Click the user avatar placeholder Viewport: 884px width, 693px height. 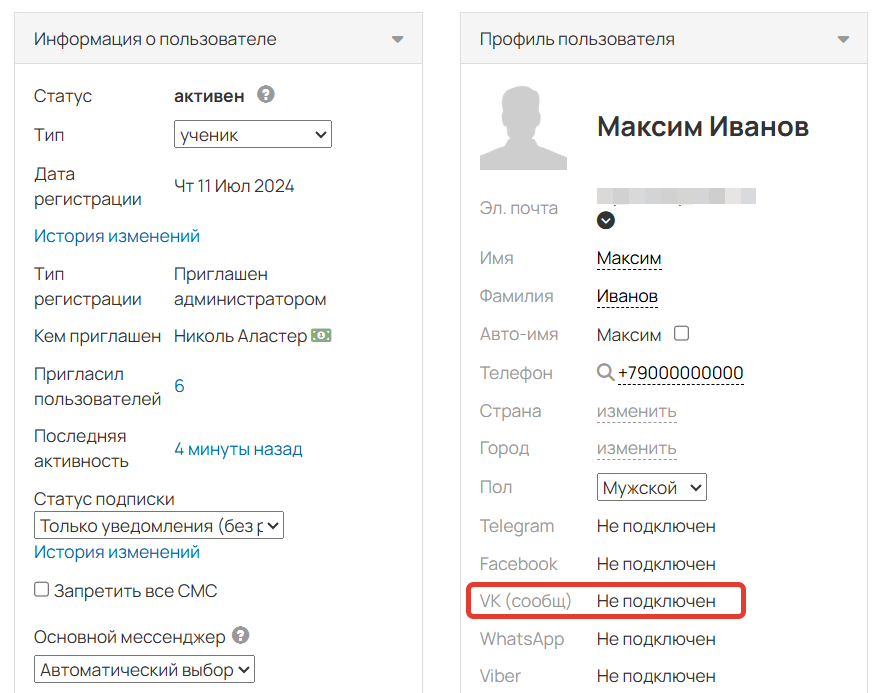(x=522, y=127)
